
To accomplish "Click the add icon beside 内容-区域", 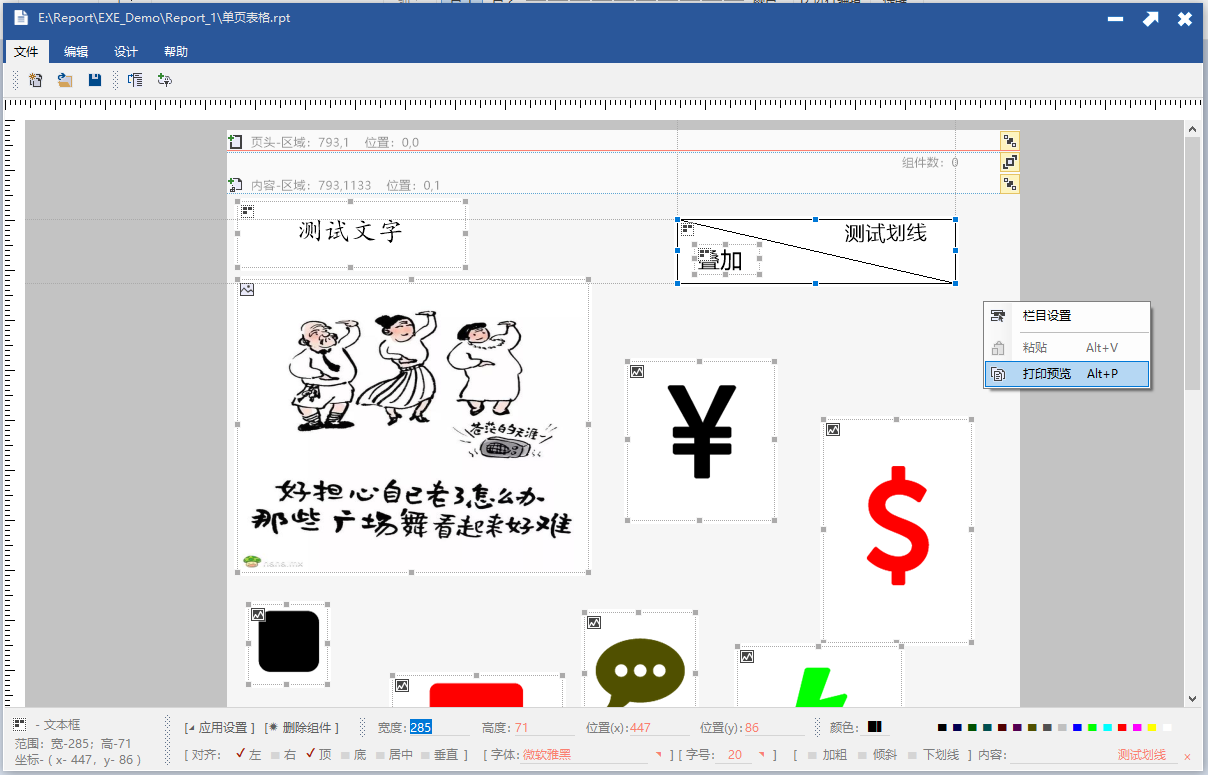I will coord(236,185).
